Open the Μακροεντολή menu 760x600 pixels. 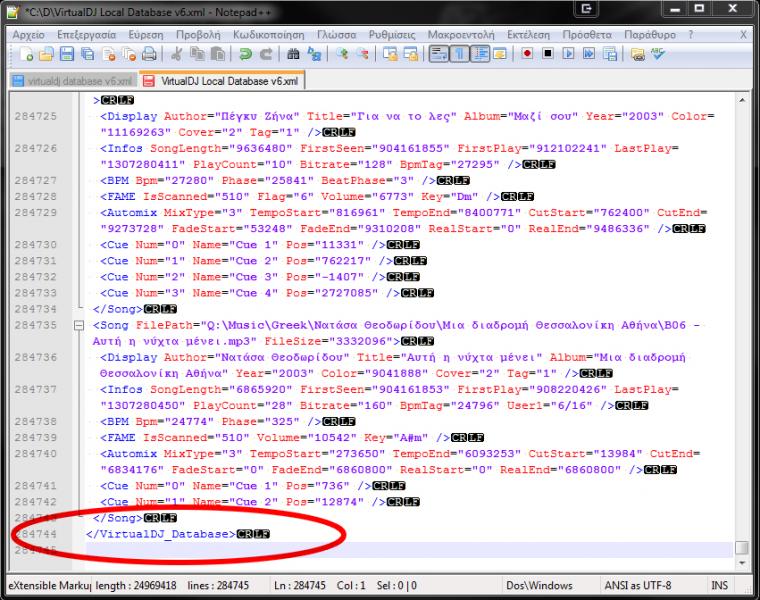461,35
